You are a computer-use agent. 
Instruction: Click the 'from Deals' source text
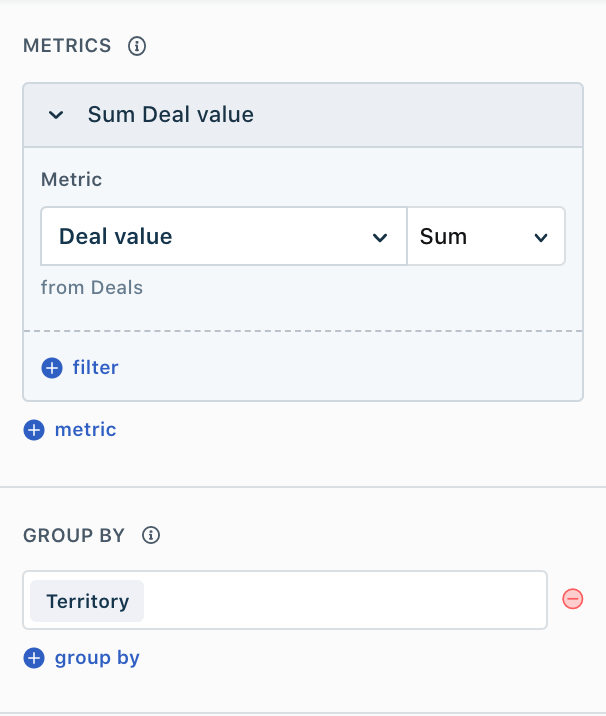[x=92, y=288]
